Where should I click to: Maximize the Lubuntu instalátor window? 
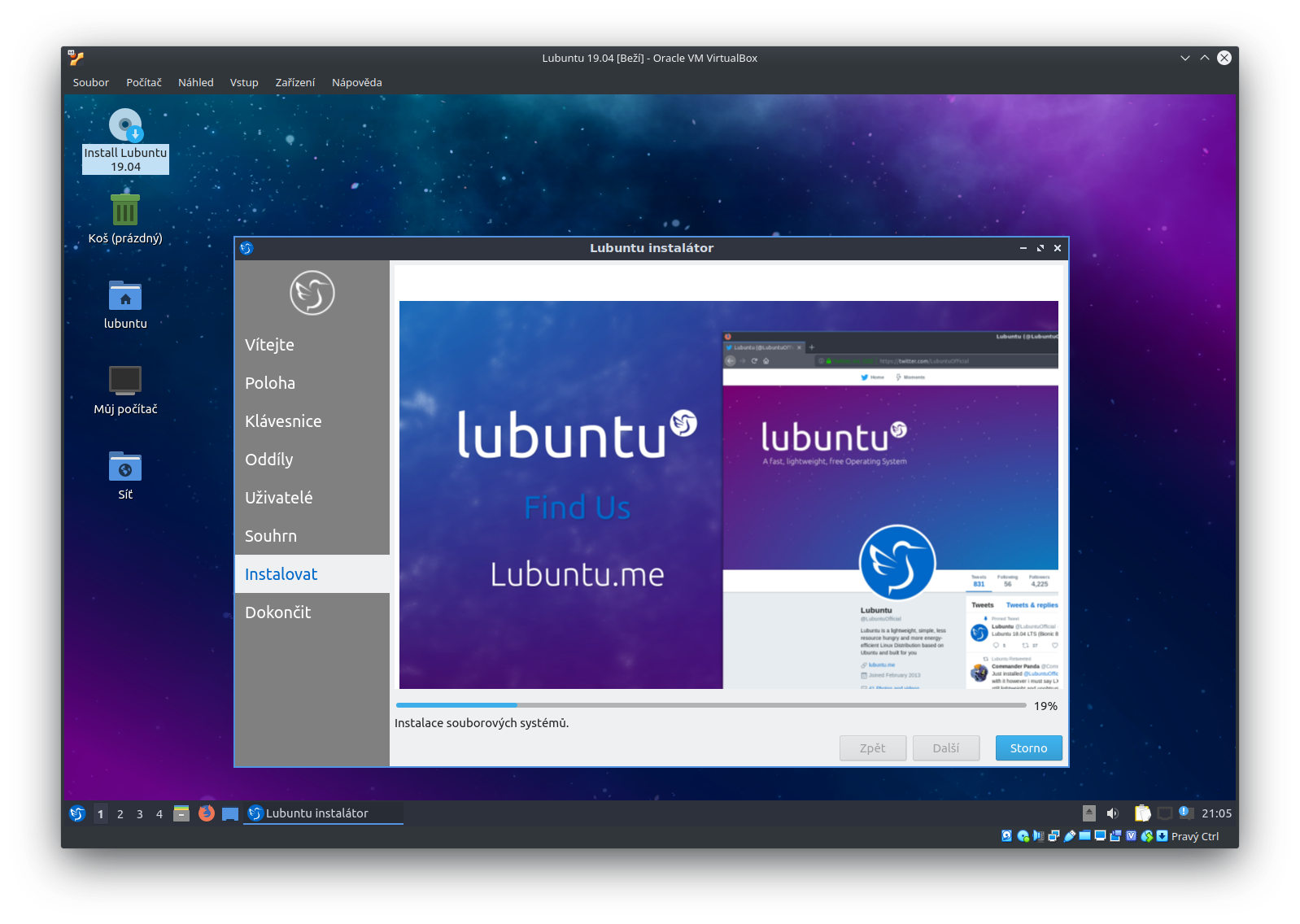[x=1040, y=248]
